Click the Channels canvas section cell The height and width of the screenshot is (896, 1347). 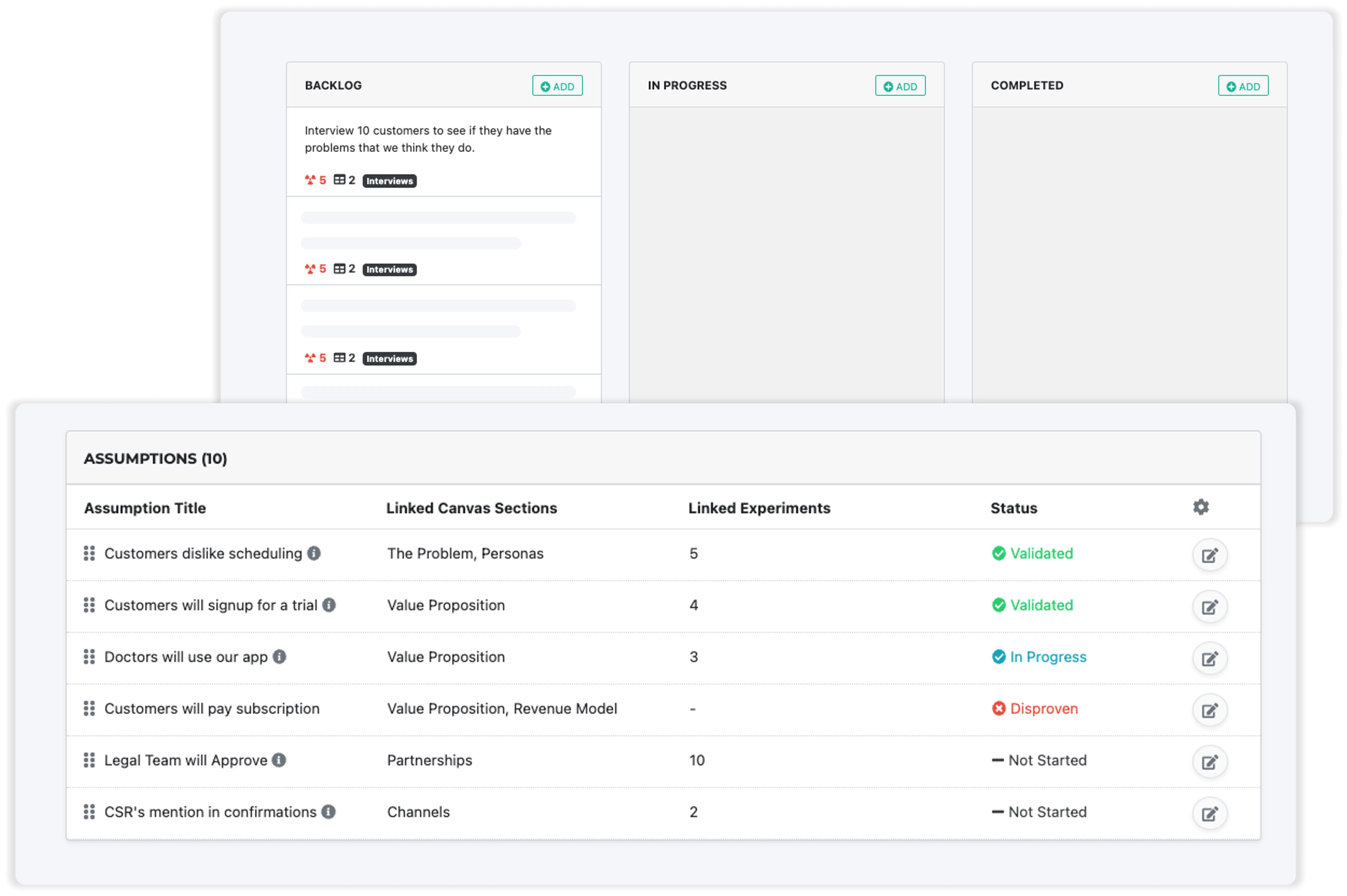pos(418,811)
